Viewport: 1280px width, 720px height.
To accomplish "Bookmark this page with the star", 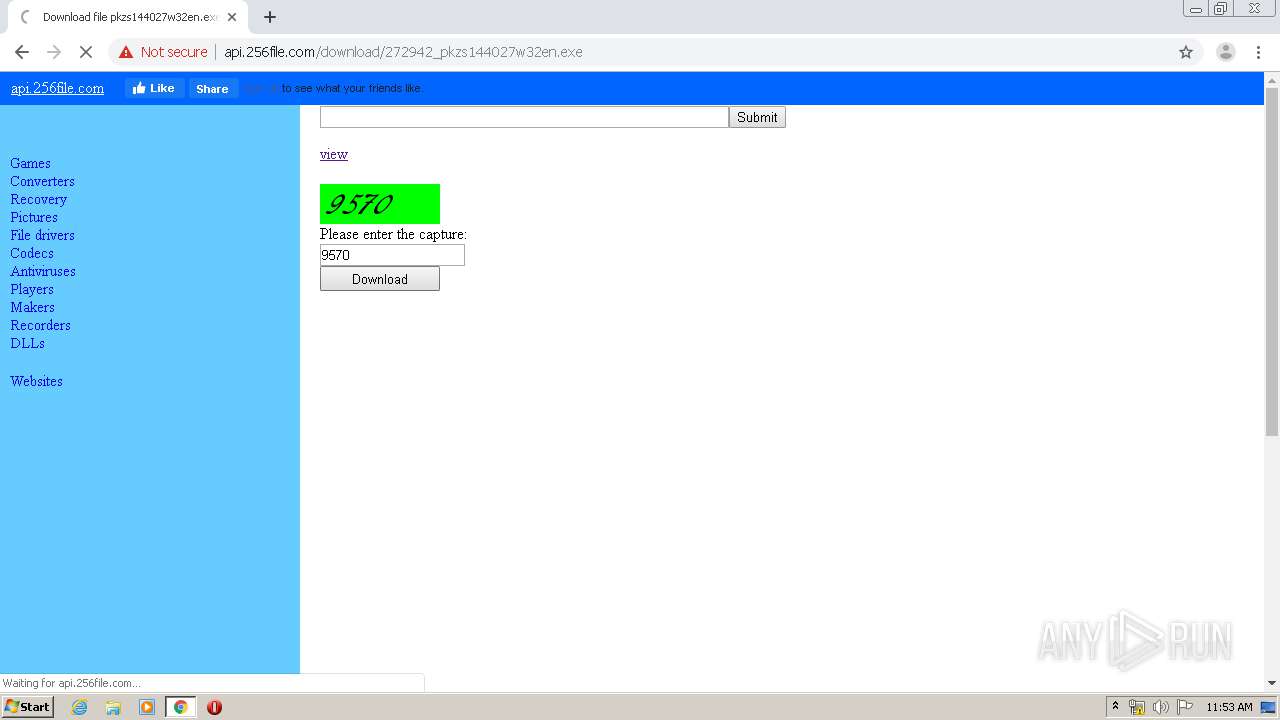I will 1186,52.
